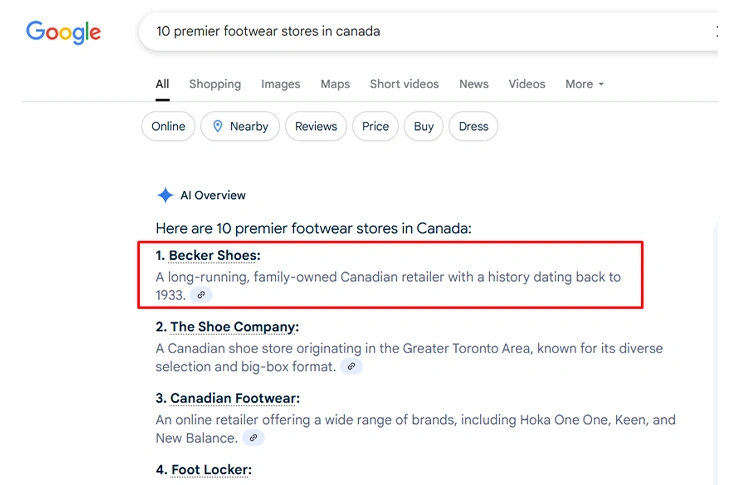Apply the Online filter chip

coord(168,126)
